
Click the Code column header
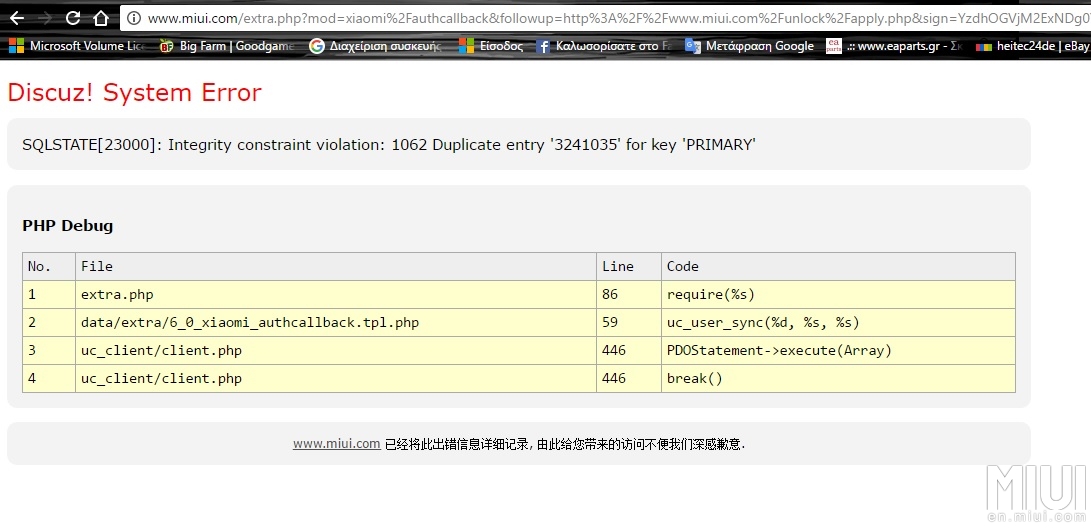[x=838, y=267]
